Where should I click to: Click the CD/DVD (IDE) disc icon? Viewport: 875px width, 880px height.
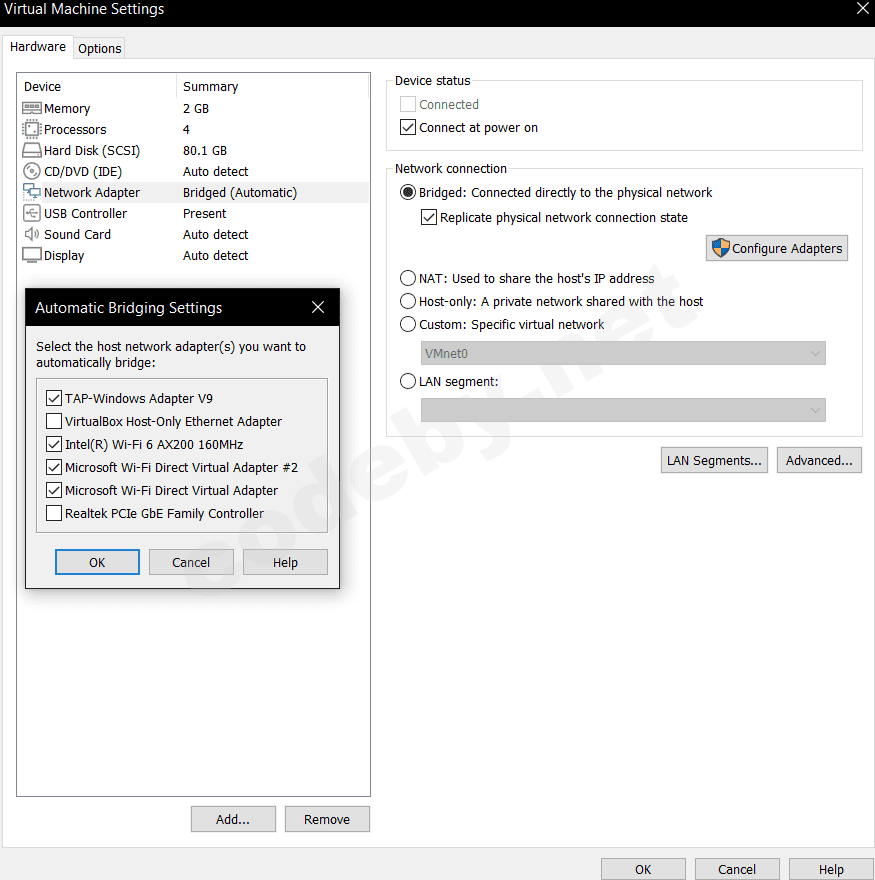(x=31, y=171)
